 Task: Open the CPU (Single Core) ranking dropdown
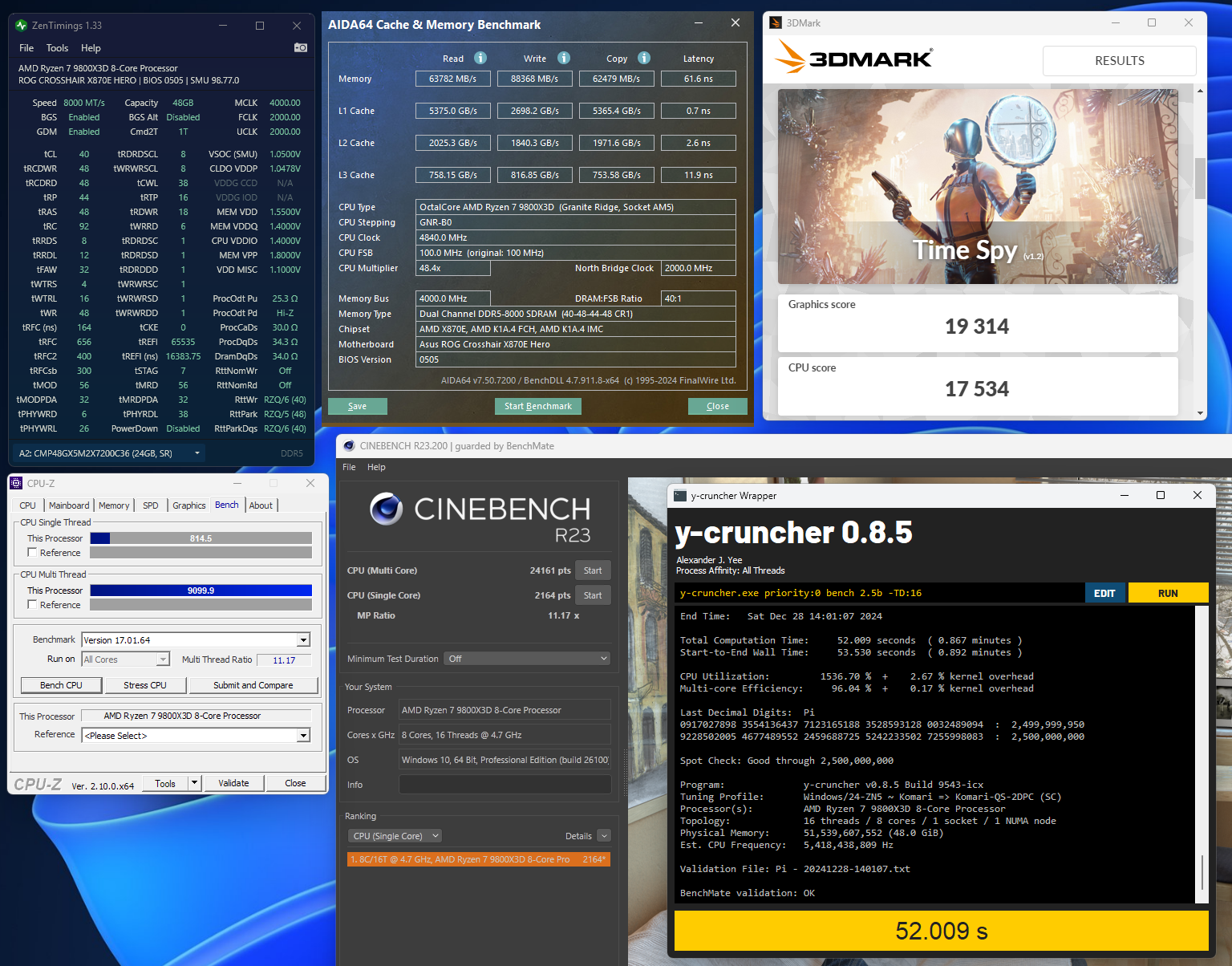click(395, 836)
